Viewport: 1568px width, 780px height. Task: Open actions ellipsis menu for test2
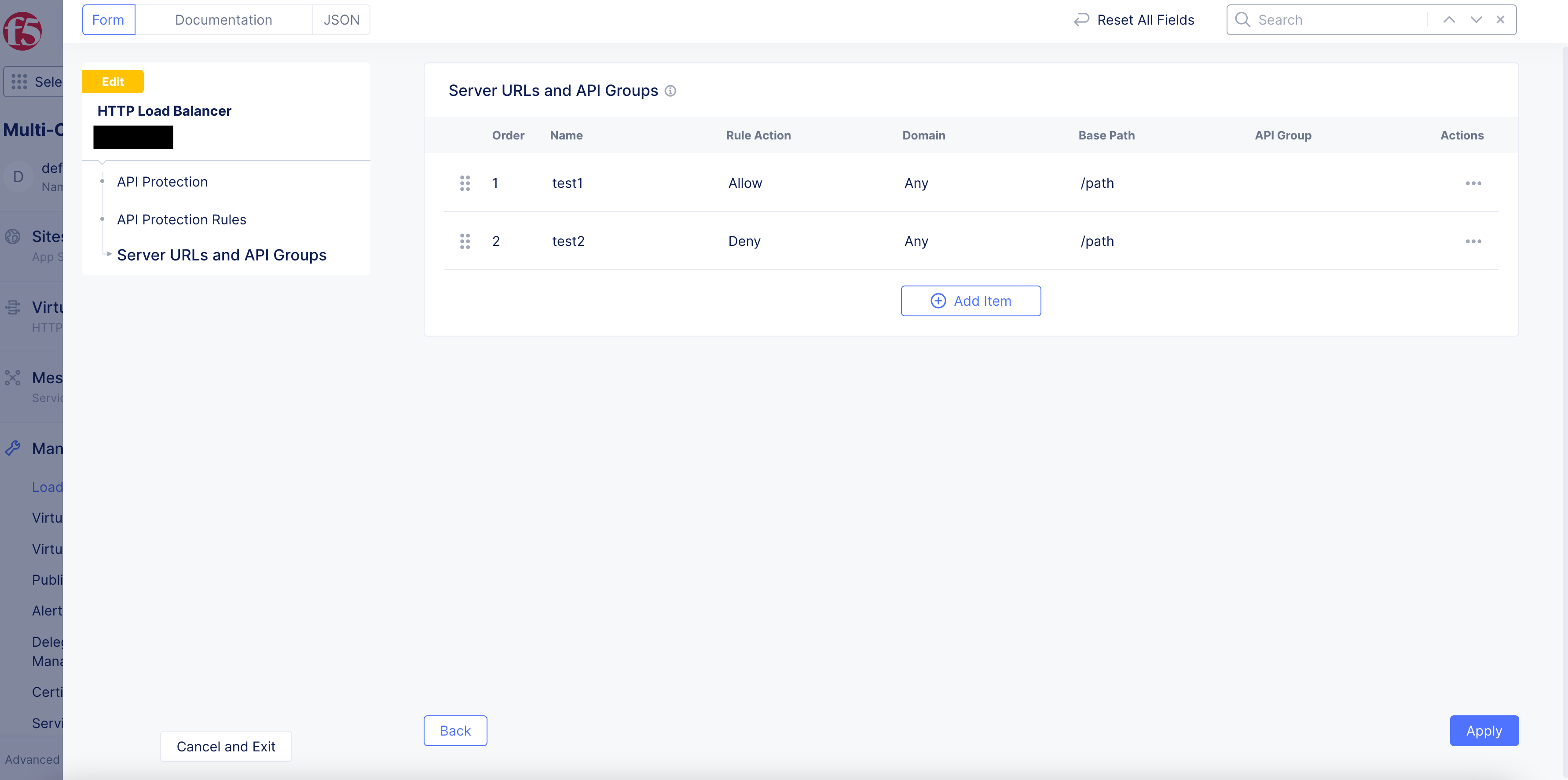pyautogui.click(x=1473, y=241)
